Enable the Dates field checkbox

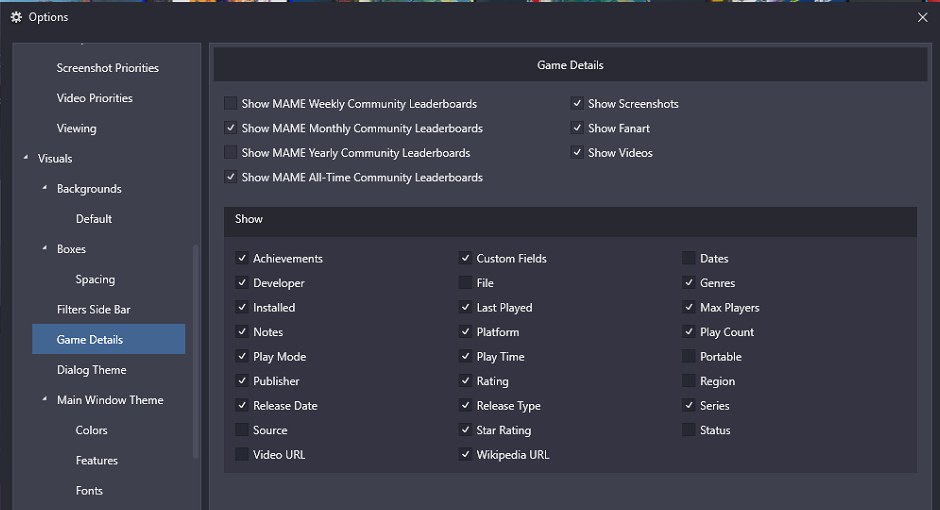pyautogui.click(x=689, y=258)
